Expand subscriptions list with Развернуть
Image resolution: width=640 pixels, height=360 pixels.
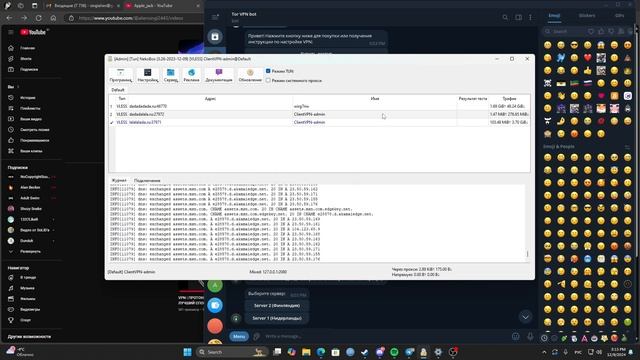(31, 251)
